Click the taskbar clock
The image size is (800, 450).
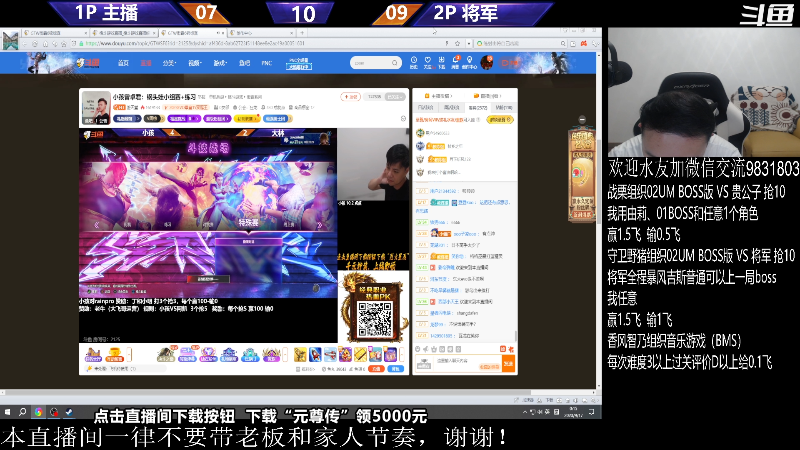pyautogui.click(x=573, y=412)
